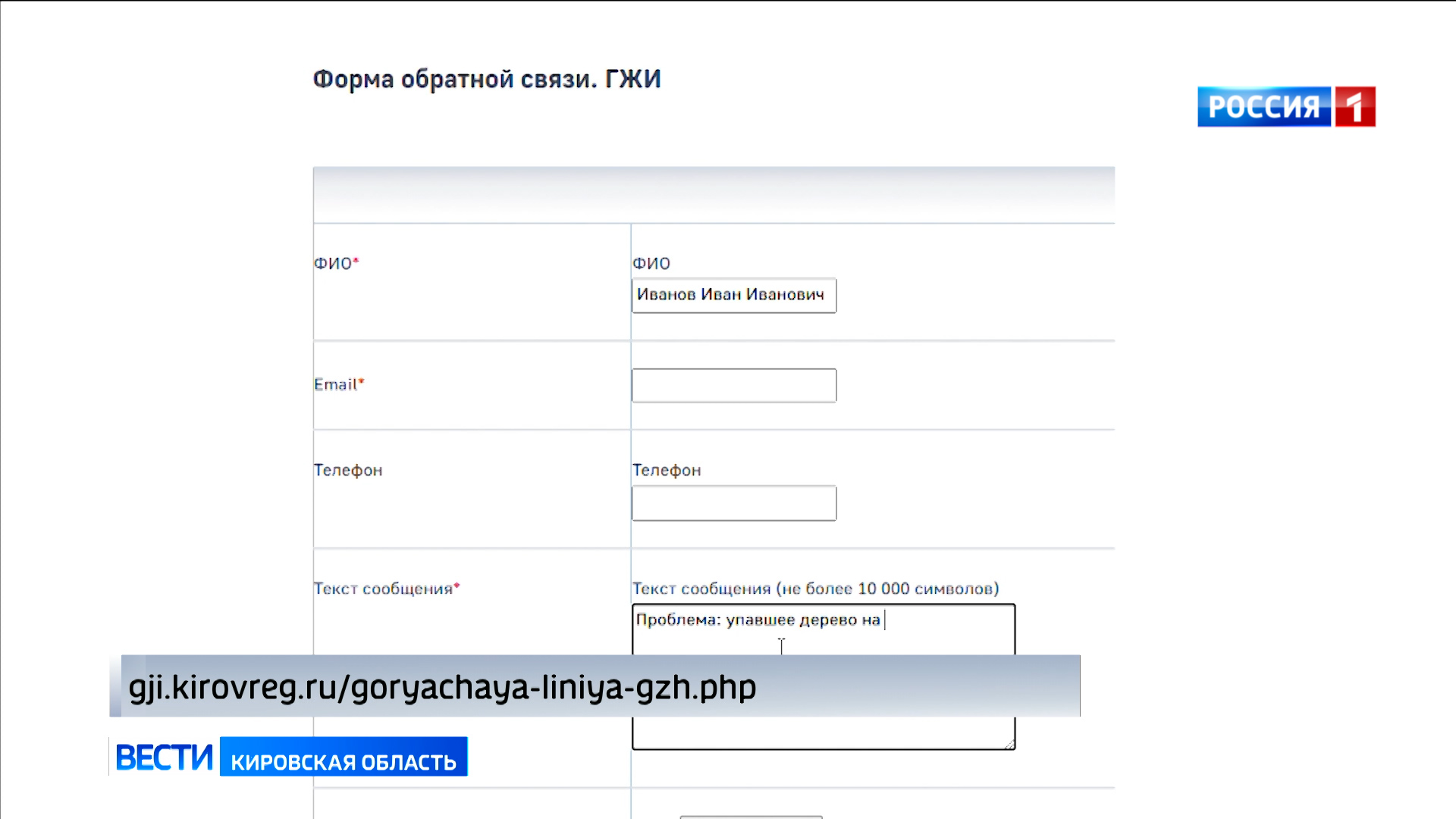Click the Текст сообщения* required label
The width and height of the screenshot is (1456, 819).
[x=387, y=588]
